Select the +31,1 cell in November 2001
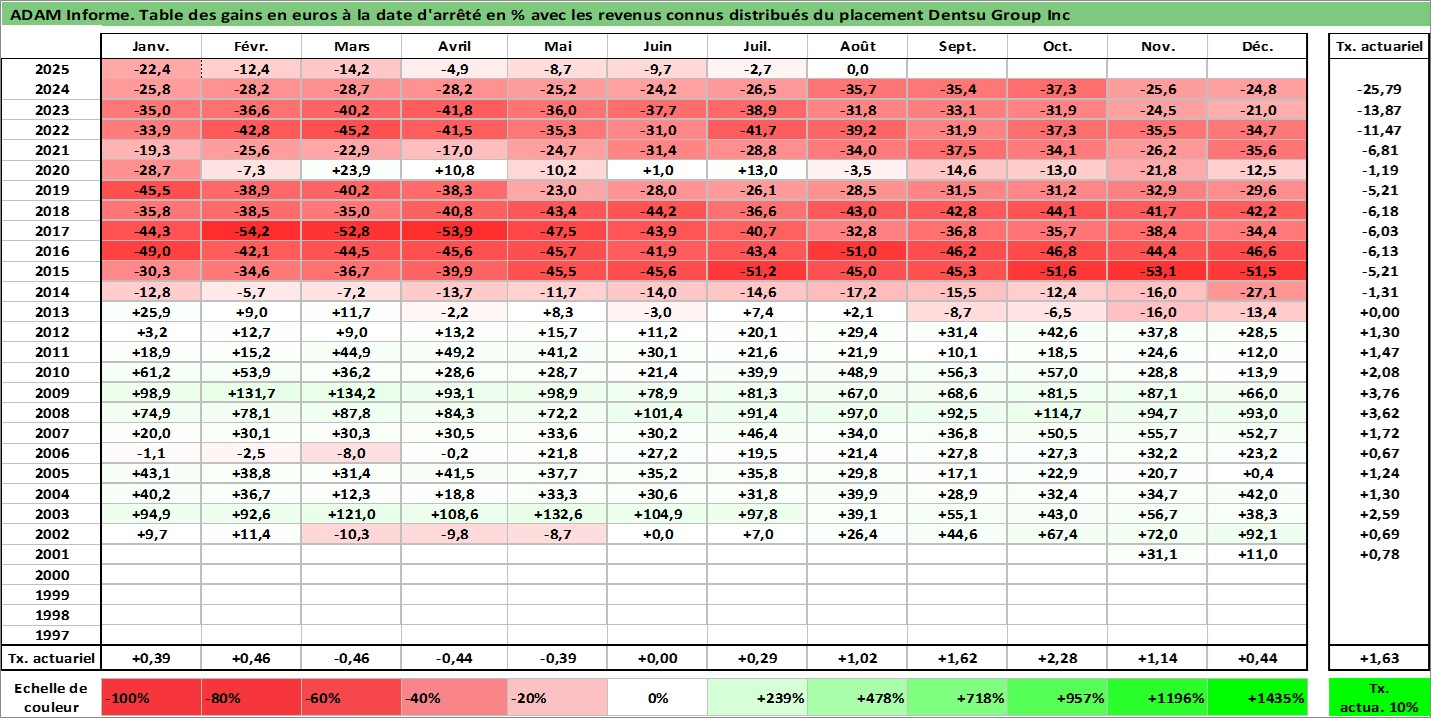Viewport: 1431px width, 718px height. [x=1157, y=554]
